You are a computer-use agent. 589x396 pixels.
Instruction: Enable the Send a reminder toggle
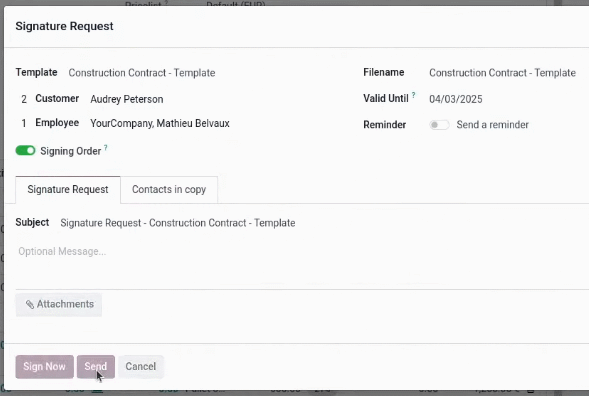click(439, 125)
